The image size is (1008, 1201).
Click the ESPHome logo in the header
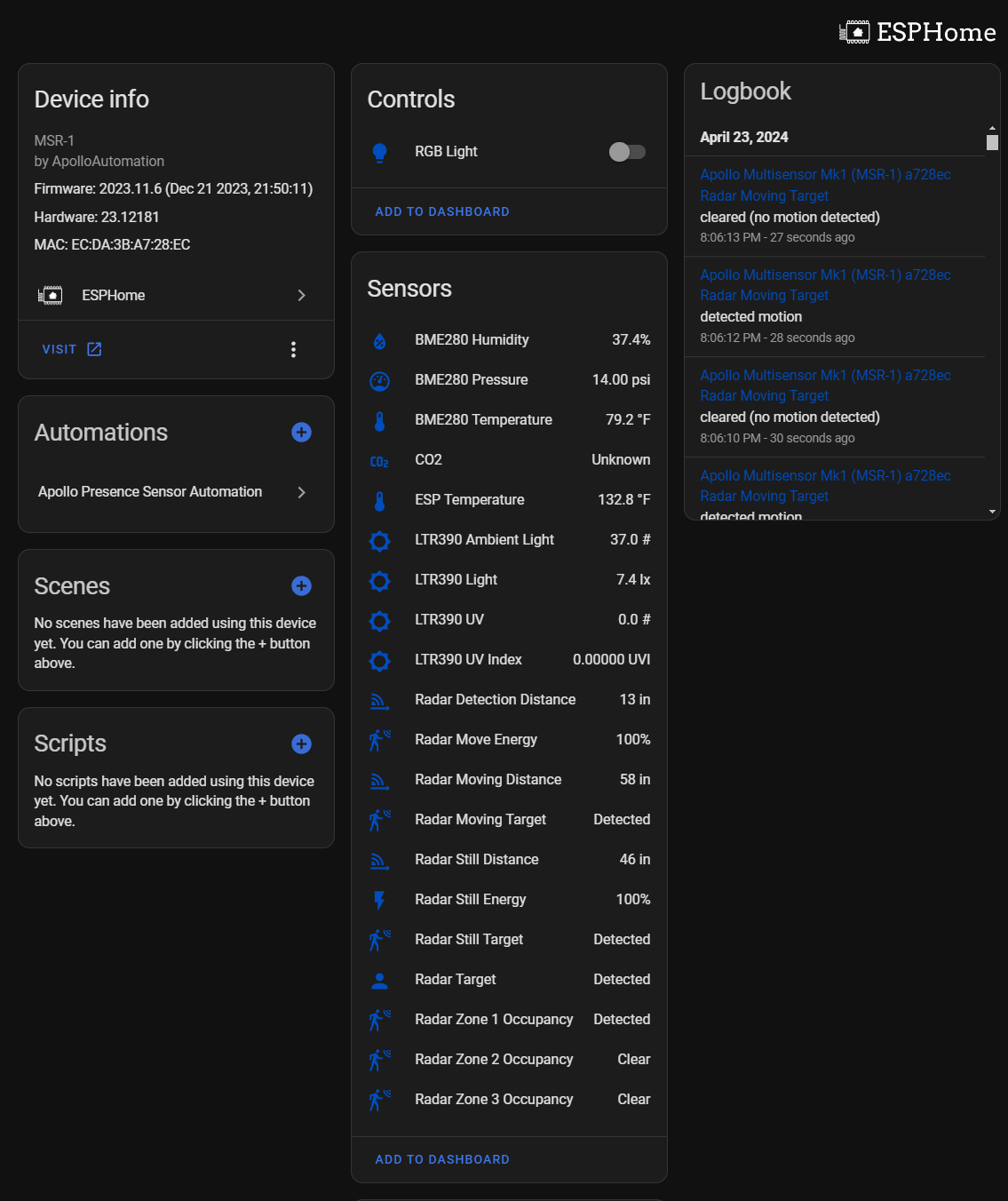pyautogui.click(x=917, y=32)
